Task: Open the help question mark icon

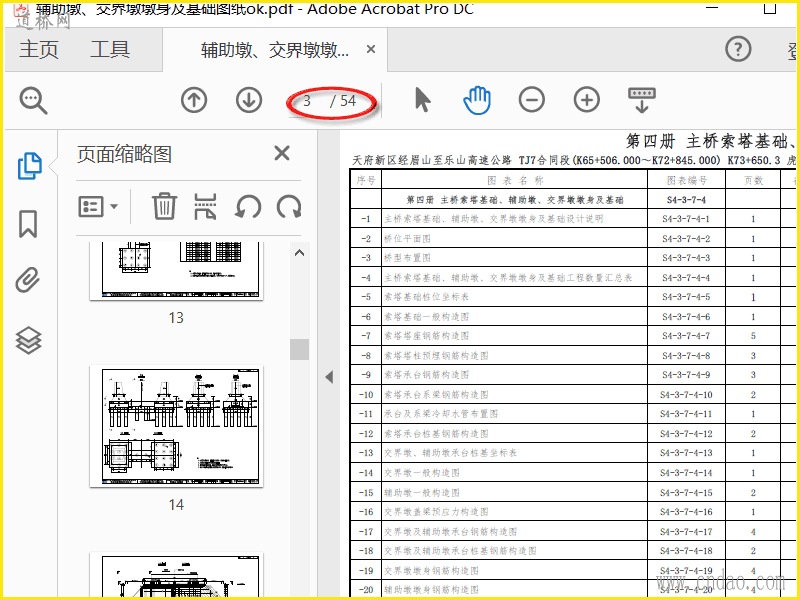Action: click(738, 49)
